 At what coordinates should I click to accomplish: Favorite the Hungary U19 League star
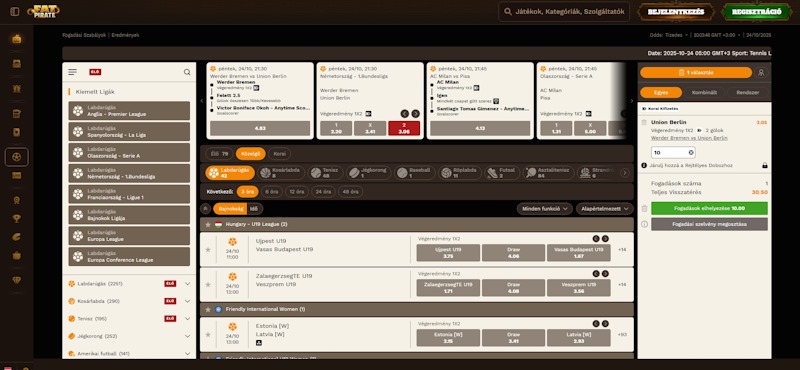click(208, 224)
